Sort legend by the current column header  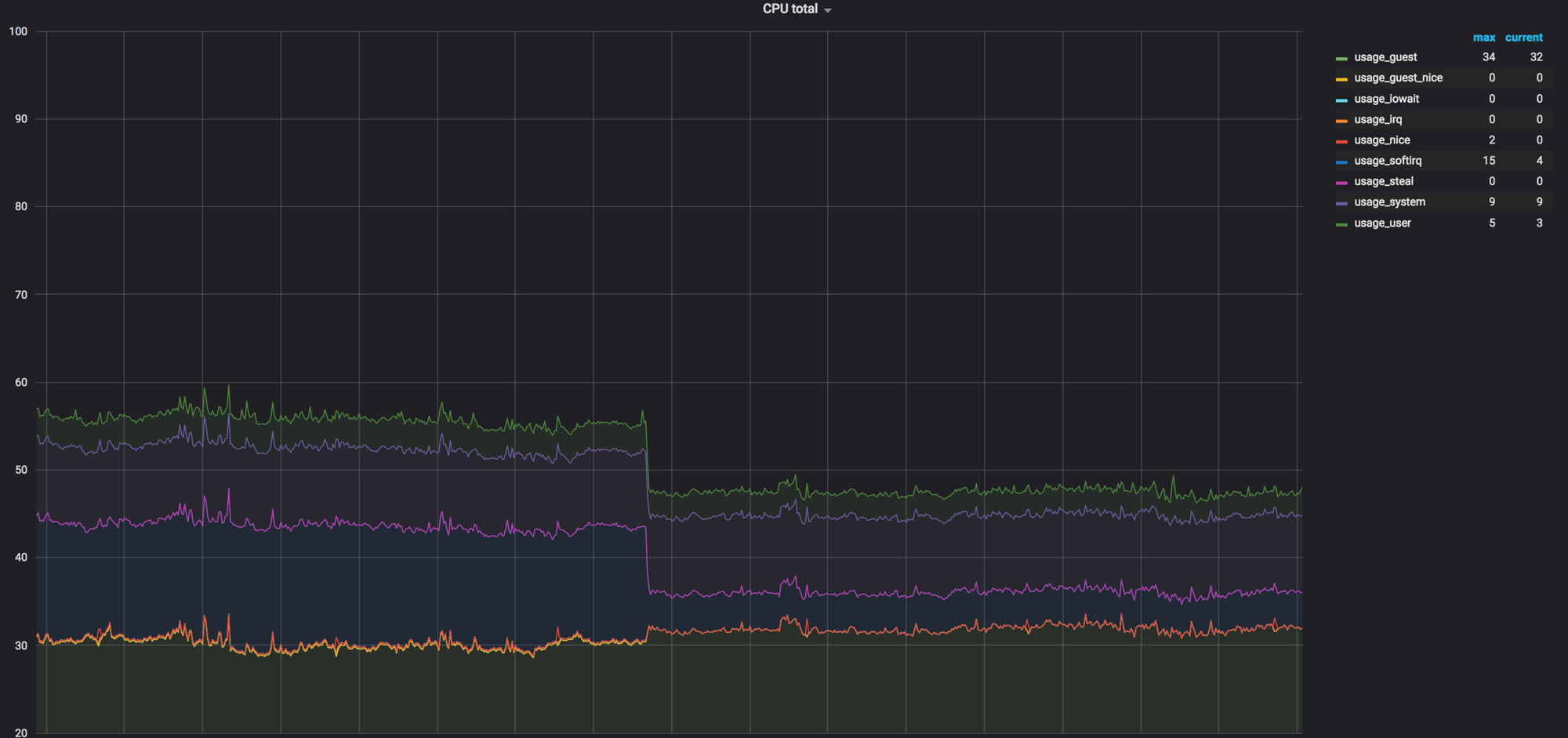1523,37
